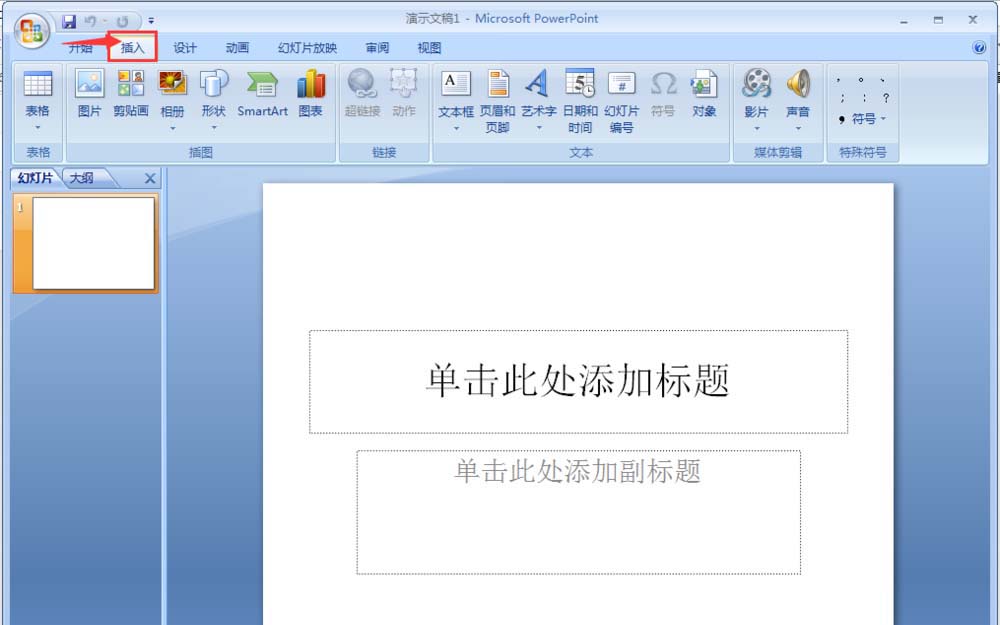Open the 幻灯片放映 tab
This screenshot has width=1000, height=625.
click(x=307, y=48)
